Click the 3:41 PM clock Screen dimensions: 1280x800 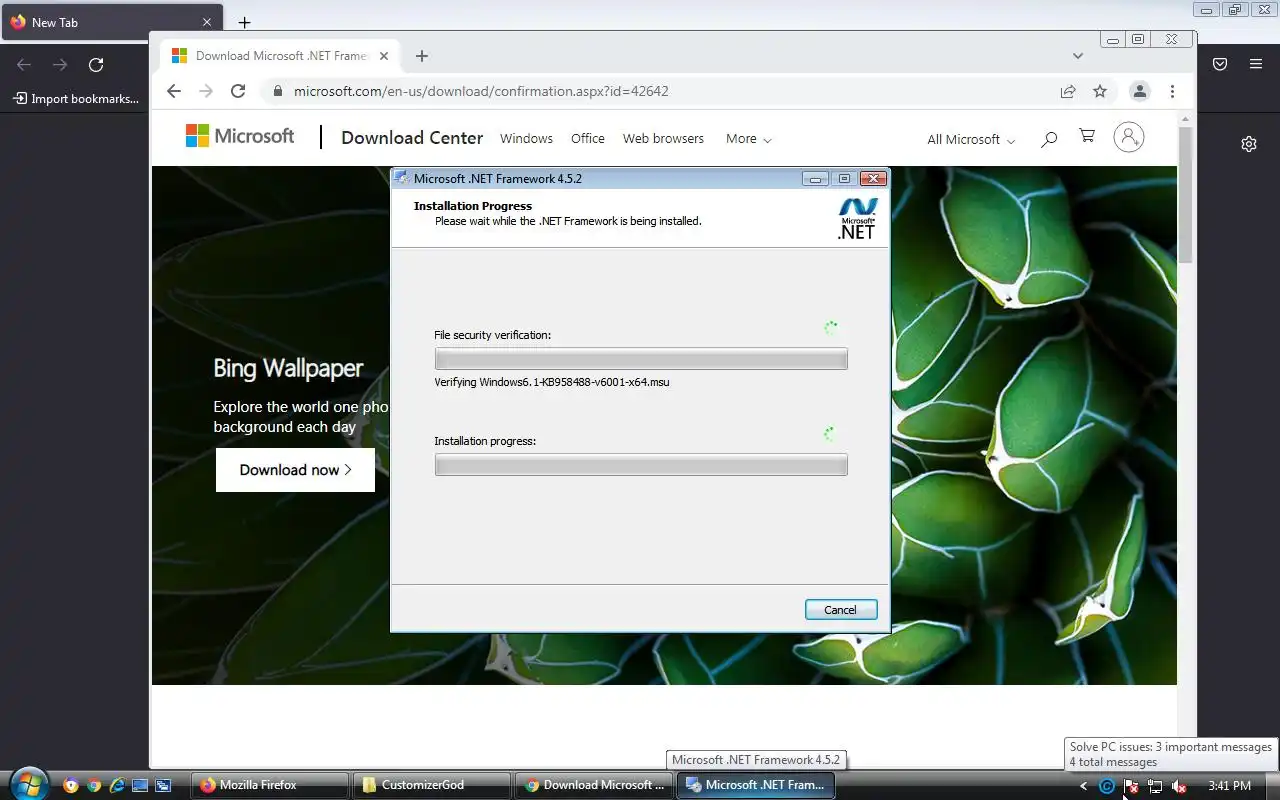point(1229,786)
